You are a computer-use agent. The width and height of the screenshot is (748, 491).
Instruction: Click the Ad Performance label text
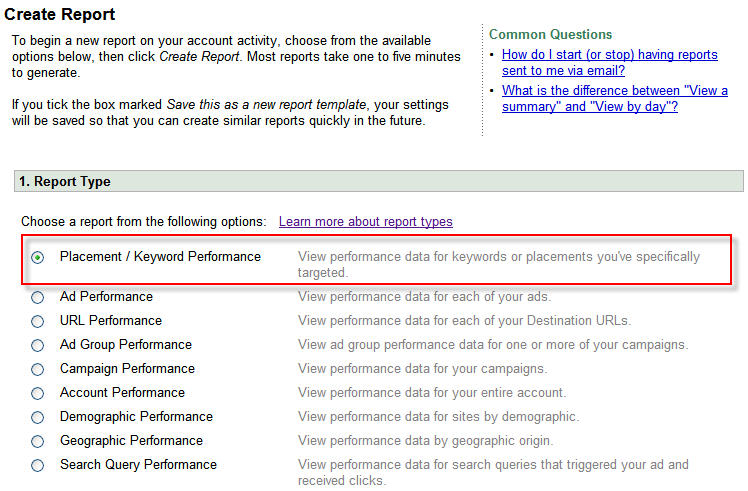(x=106, y=296)
